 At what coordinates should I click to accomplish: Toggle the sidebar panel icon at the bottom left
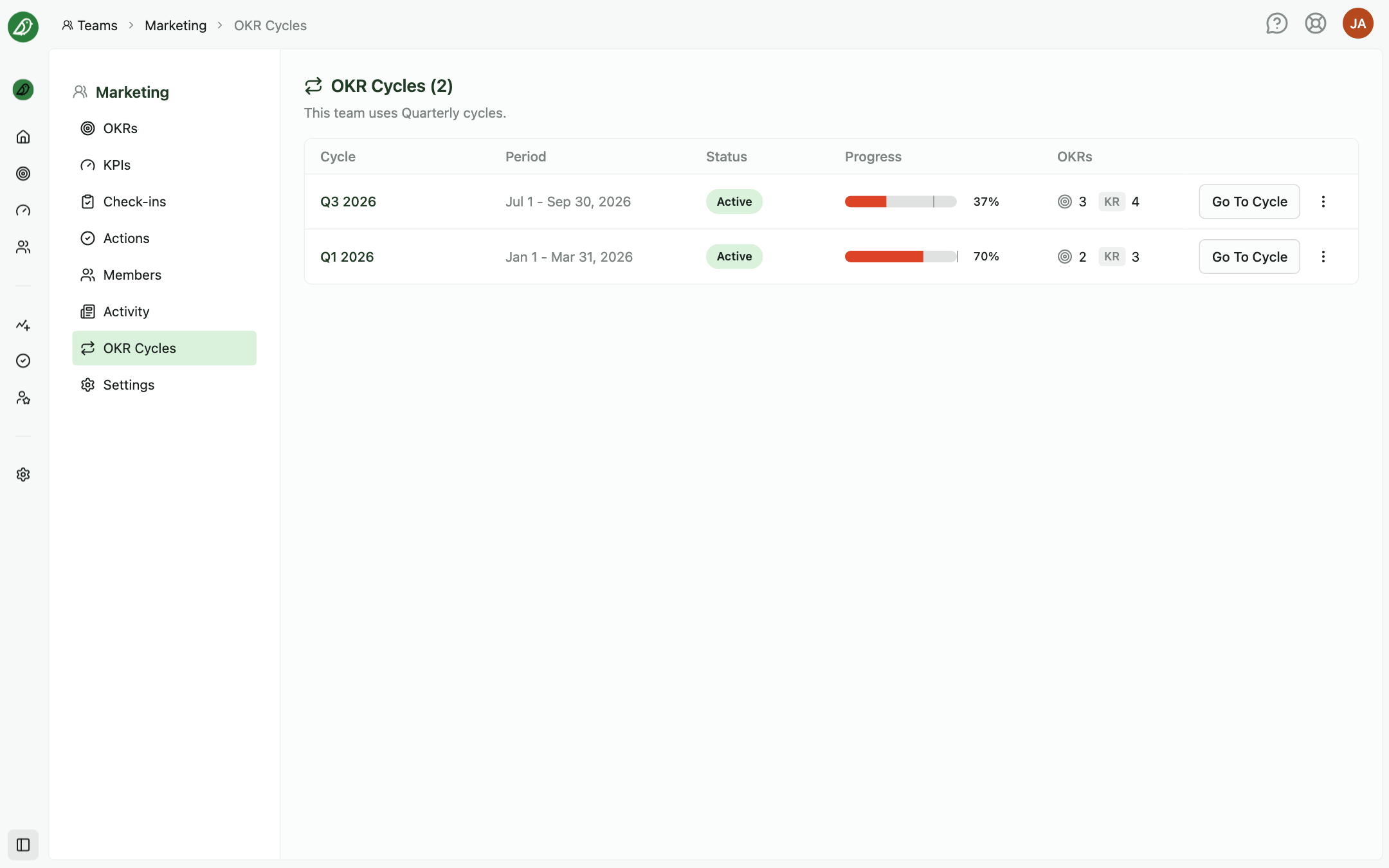(x=23, y=844)
